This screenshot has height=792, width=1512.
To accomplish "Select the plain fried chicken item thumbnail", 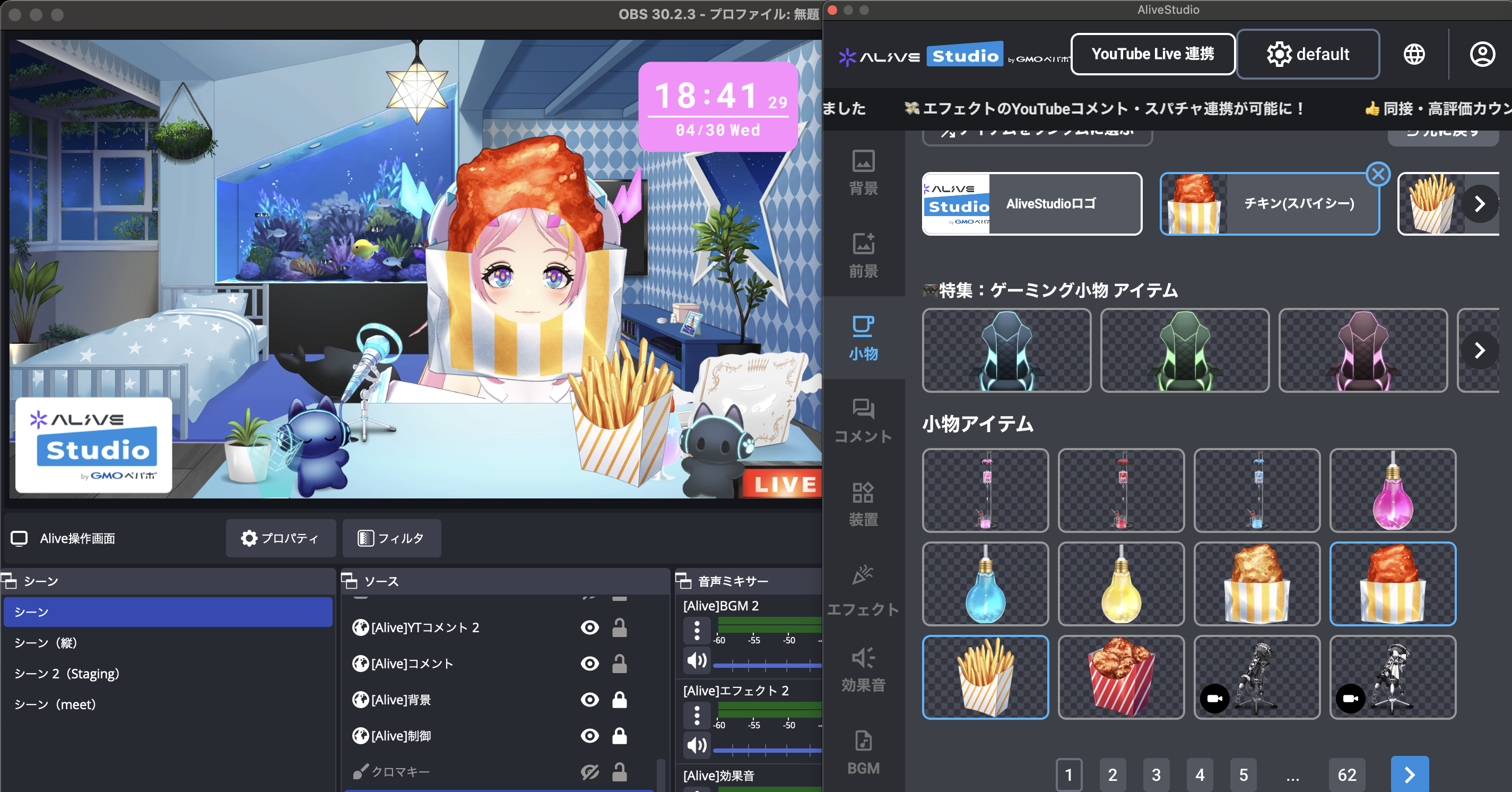I will click(1257, 583).
